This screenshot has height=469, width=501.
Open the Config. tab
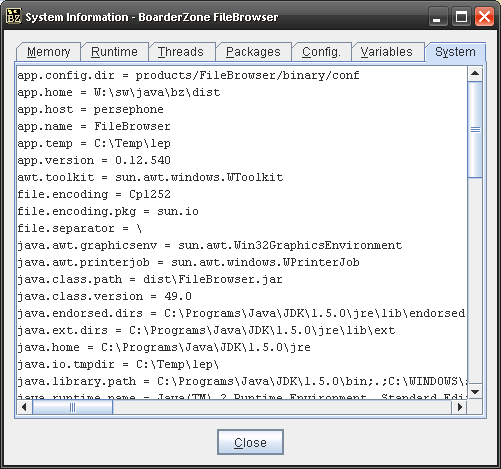pyautogui.click(x=321, y=52)
